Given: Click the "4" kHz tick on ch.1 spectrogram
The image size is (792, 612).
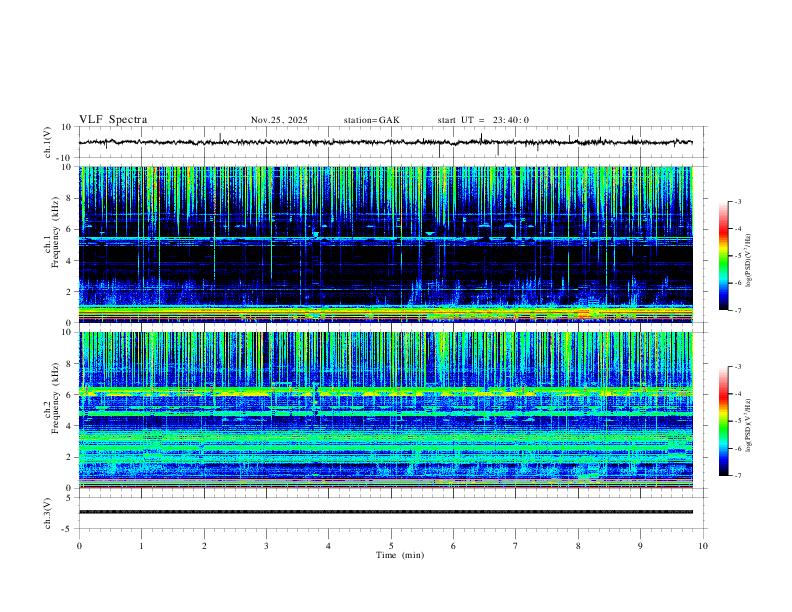Looking at the screenshot, I should (x=70, y=261).
